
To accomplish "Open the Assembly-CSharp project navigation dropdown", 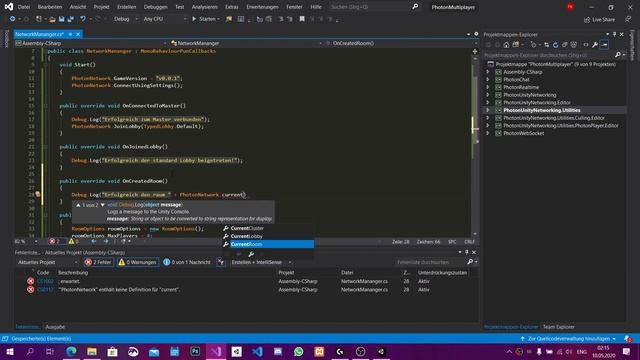I will (91, 43).
